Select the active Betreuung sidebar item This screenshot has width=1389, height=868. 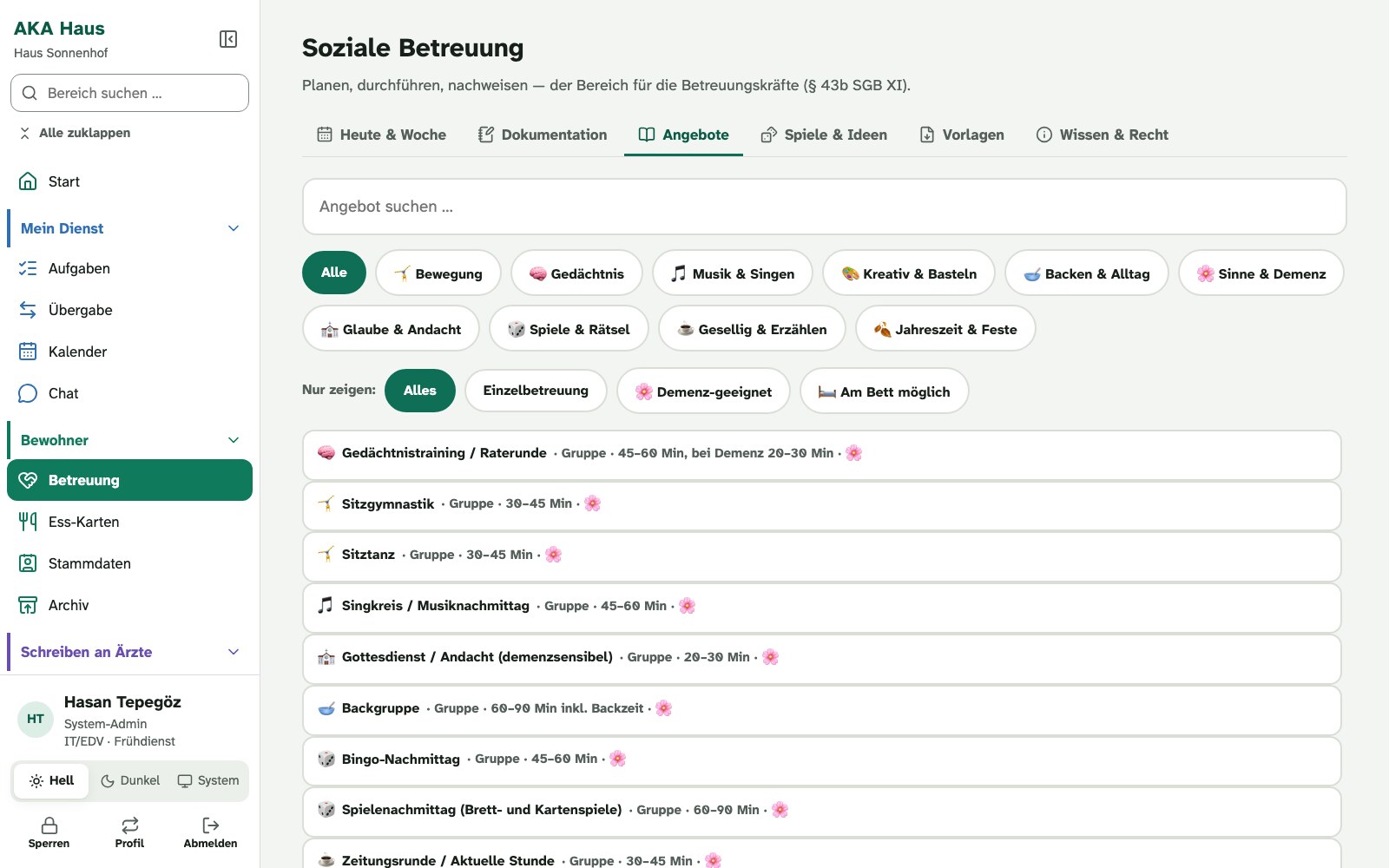129,480
